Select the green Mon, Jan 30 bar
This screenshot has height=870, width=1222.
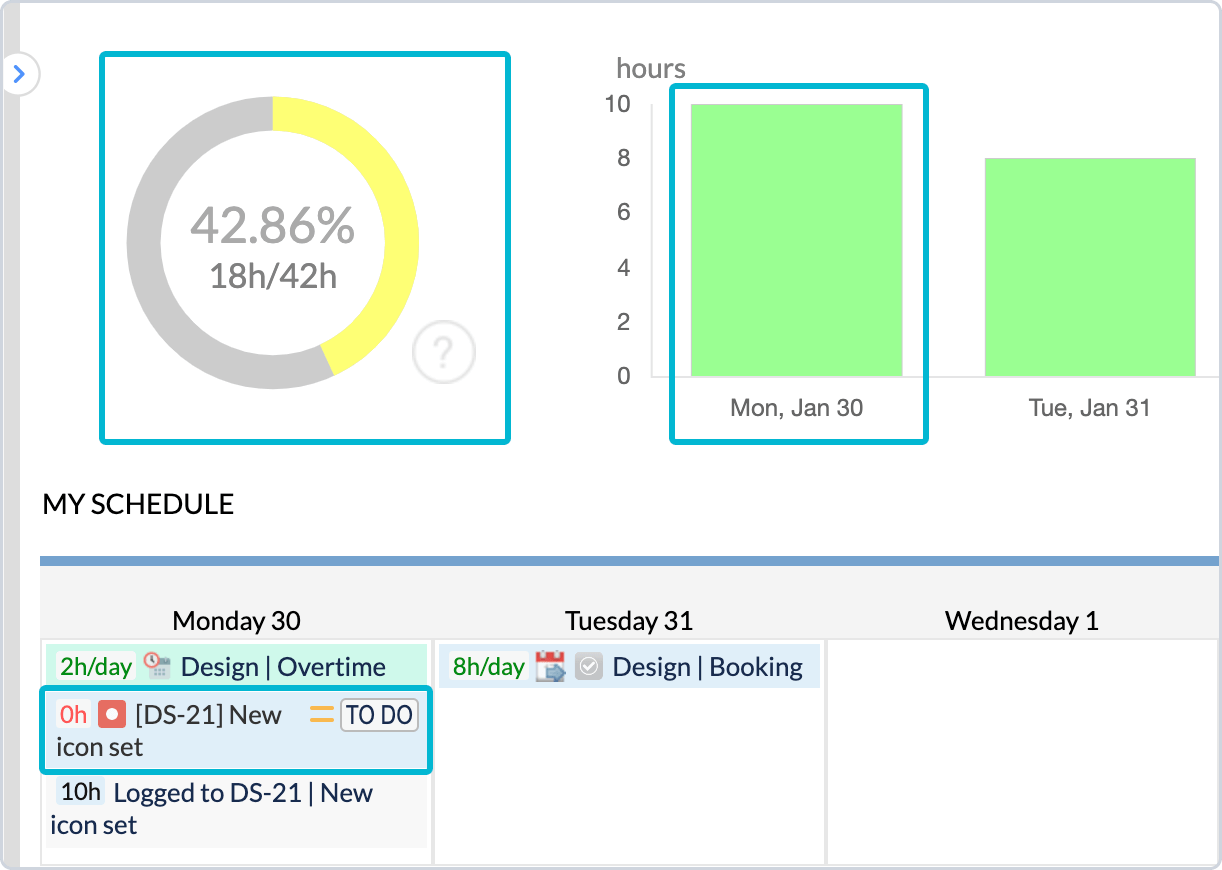point(796,240)
